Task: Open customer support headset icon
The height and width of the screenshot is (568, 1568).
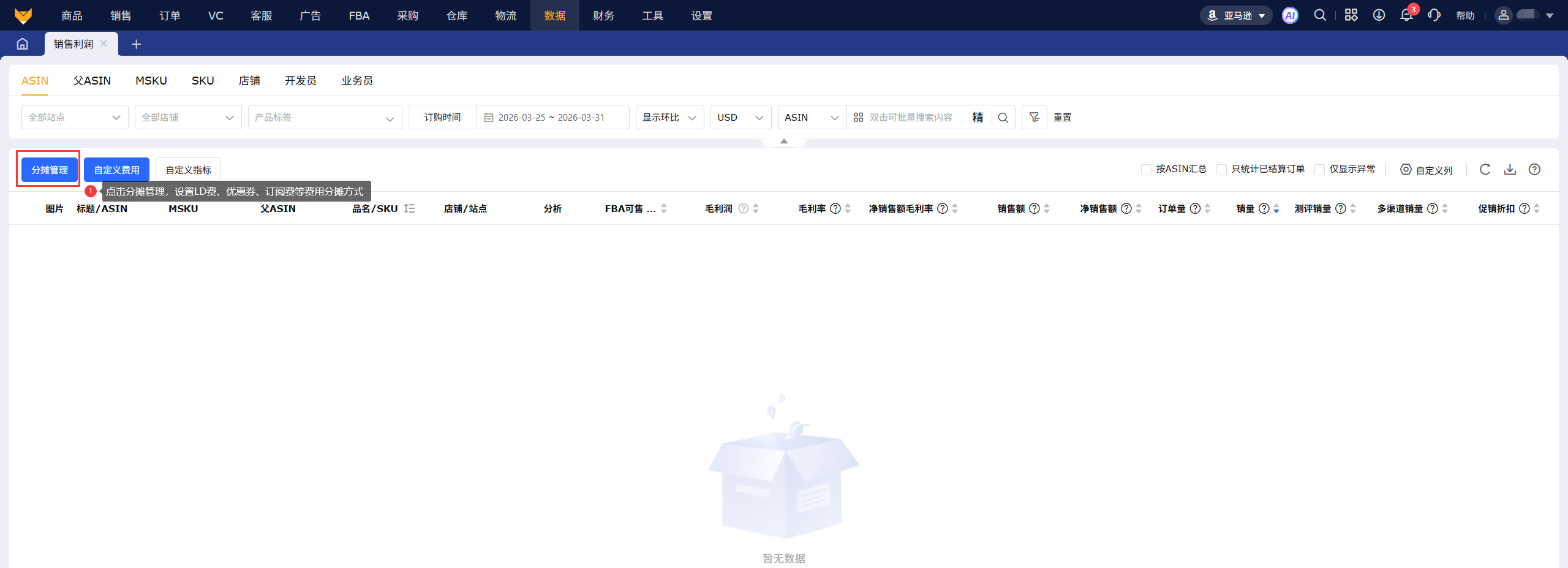Action: (x=1434, y=15)
